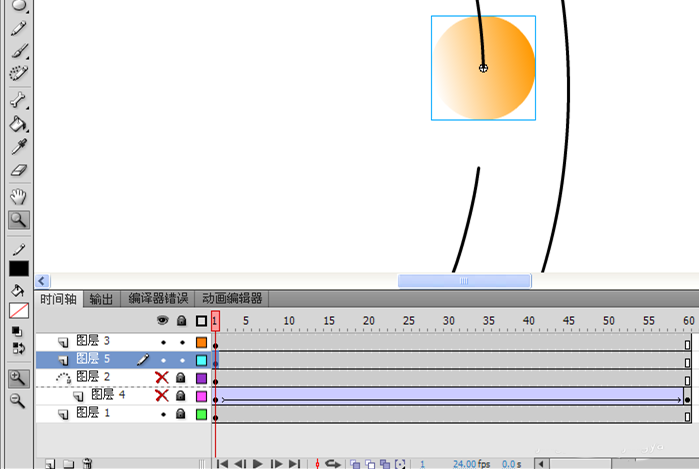Image resolution: width=699 pixels, height=469 pixels.
Task: Click the stage scrollbar left arrow
Action: click(x=42, y=281)
